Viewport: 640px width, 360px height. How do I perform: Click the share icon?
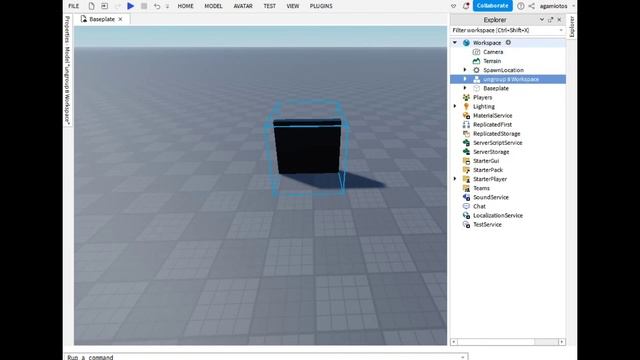coord(531,6)
